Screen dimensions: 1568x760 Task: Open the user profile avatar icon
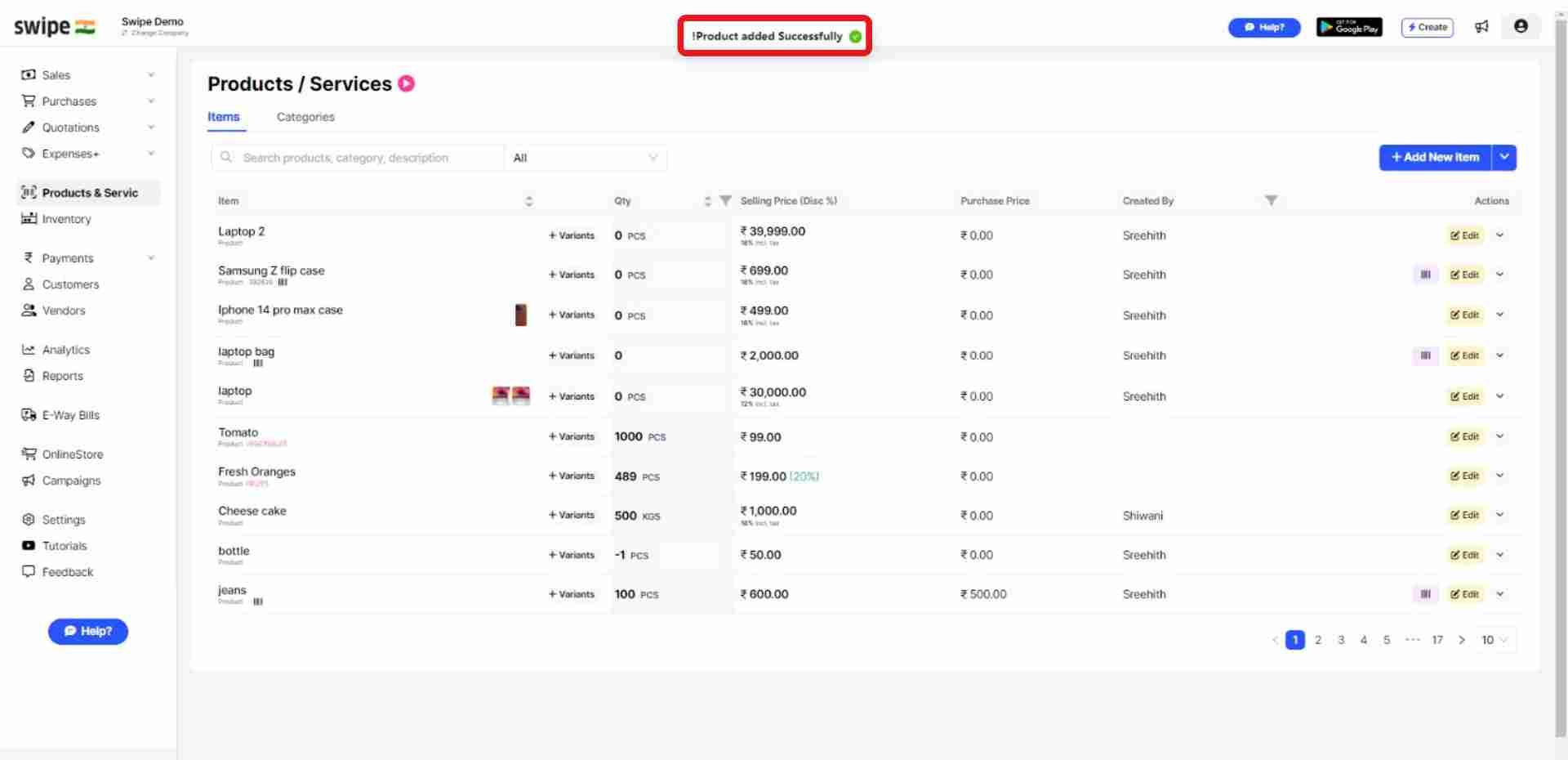click(x=1521, y=26)
